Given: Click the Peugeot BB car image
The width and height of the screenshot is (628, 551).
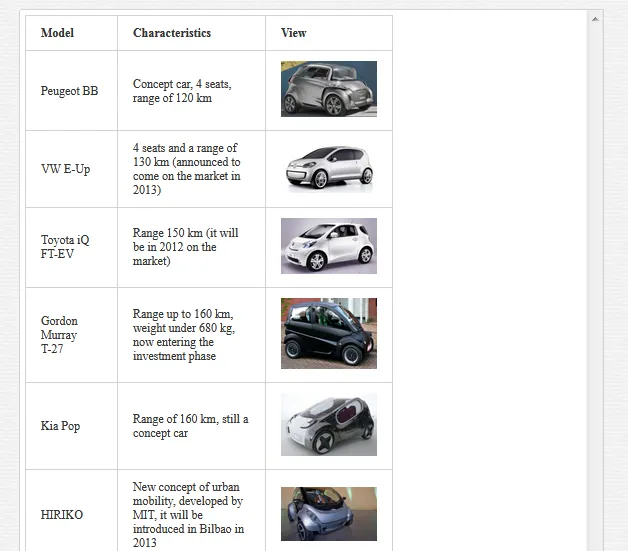Looking at the screenshot, I should coord(329,89).
